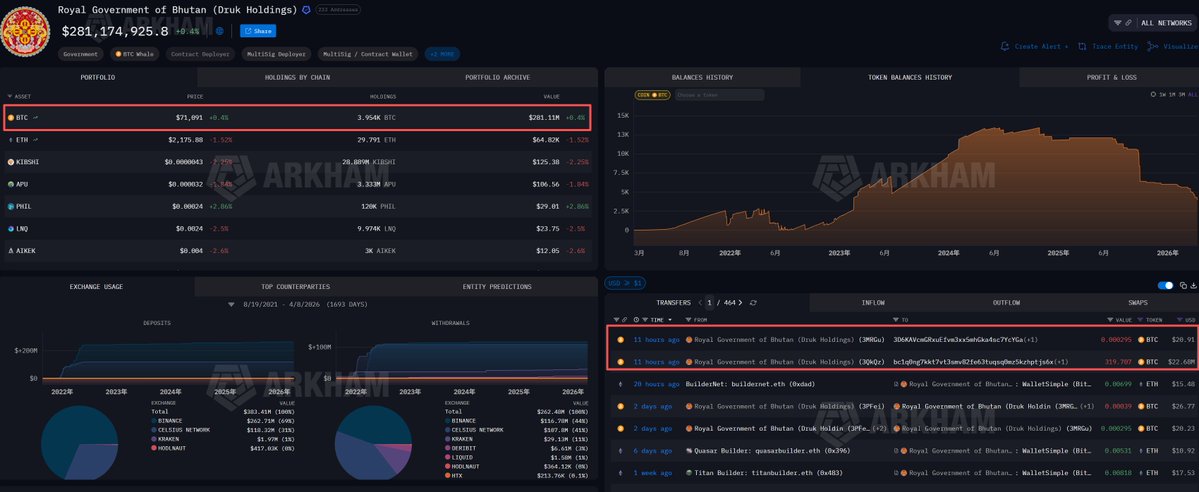Click the Choose a token field
This screenshot has height=492, width=1199.
tap(719, 95)
